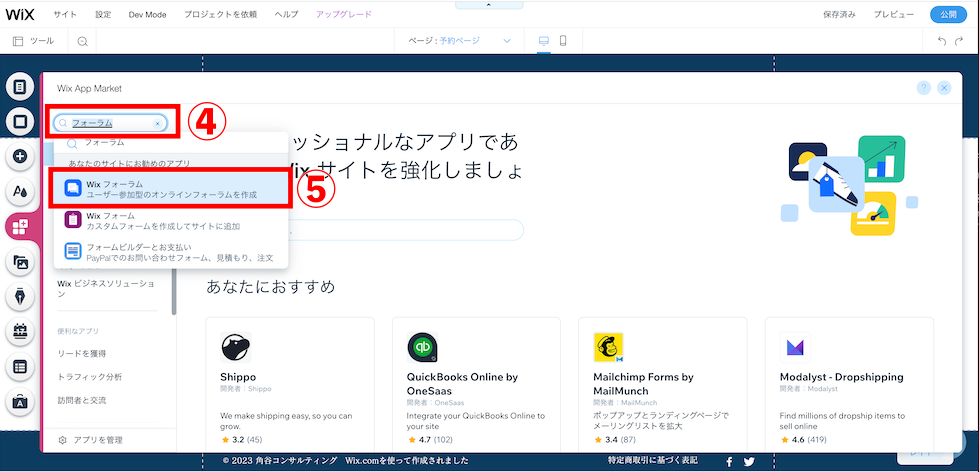This screenshot has height=472, width=979.
Task: Close the Wix App Market panel
Action: (x=944, y=88)
